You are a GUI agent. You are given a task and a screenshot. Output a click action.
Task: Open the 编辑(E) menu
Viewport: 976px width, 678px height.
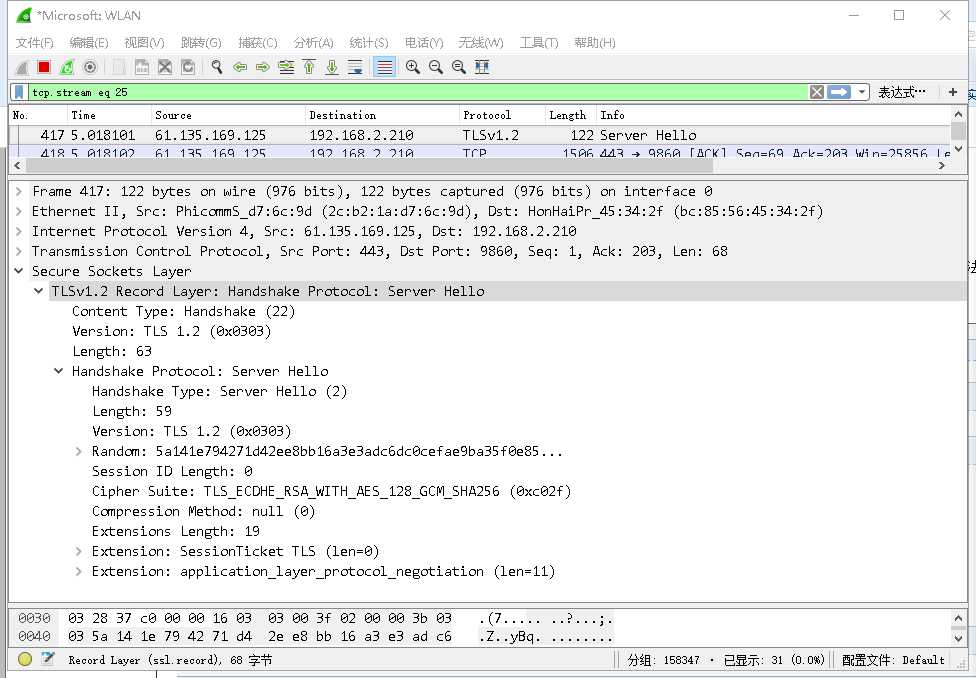[89, 42]
